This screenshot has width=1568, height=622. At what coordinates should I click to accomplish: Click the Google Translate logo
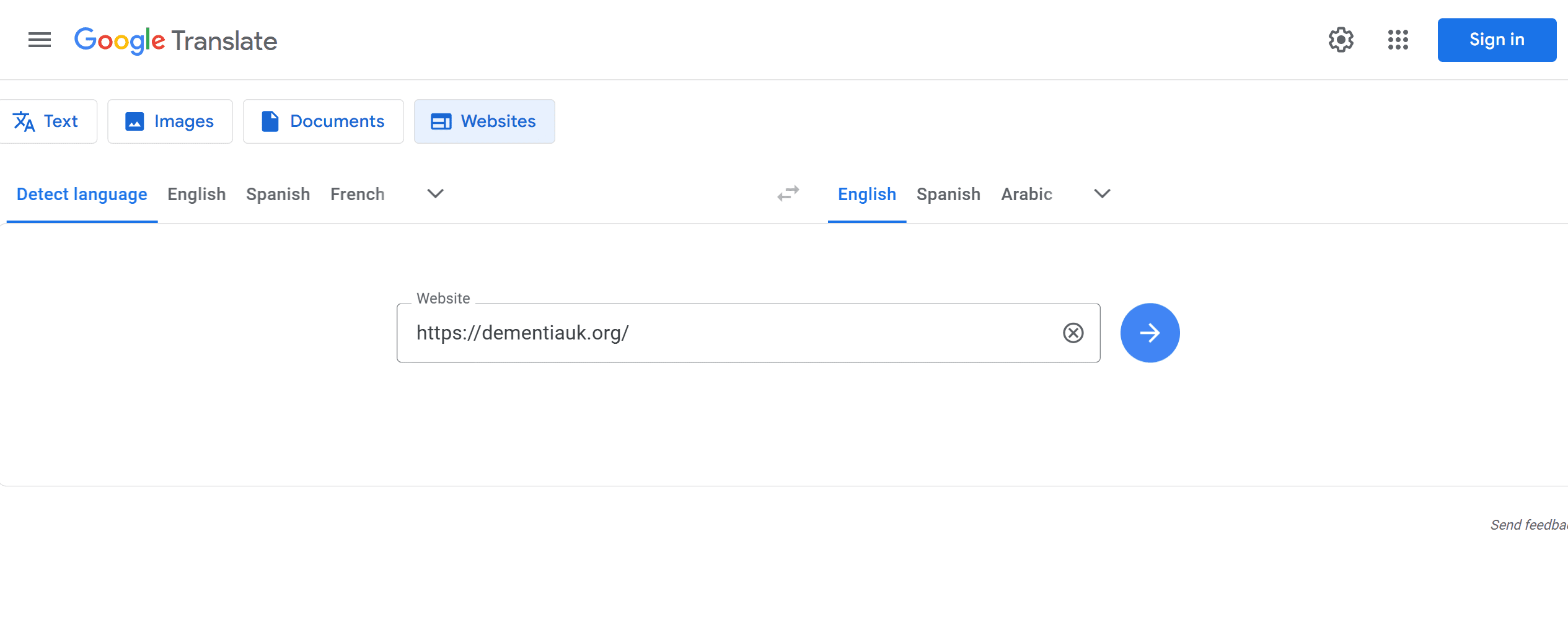175,41
